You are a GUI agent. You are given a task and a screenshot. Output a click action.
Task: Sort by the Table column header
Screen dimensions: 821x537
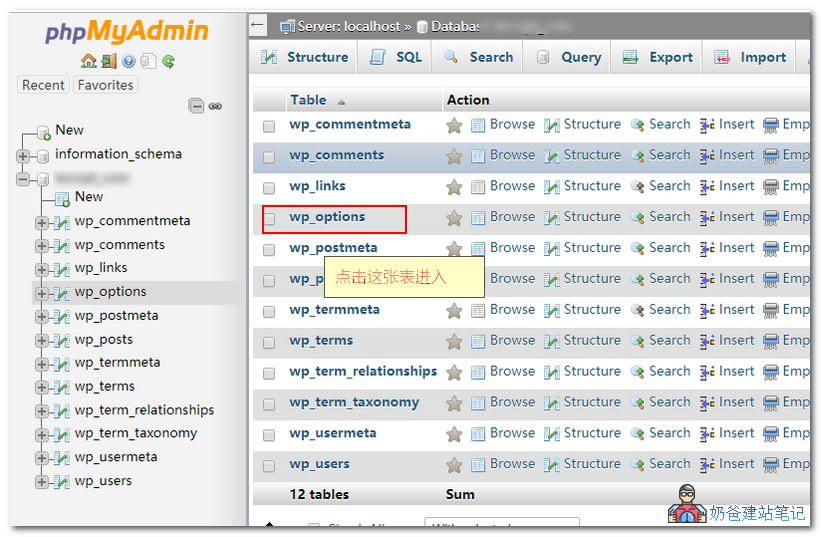click(308, 100)
